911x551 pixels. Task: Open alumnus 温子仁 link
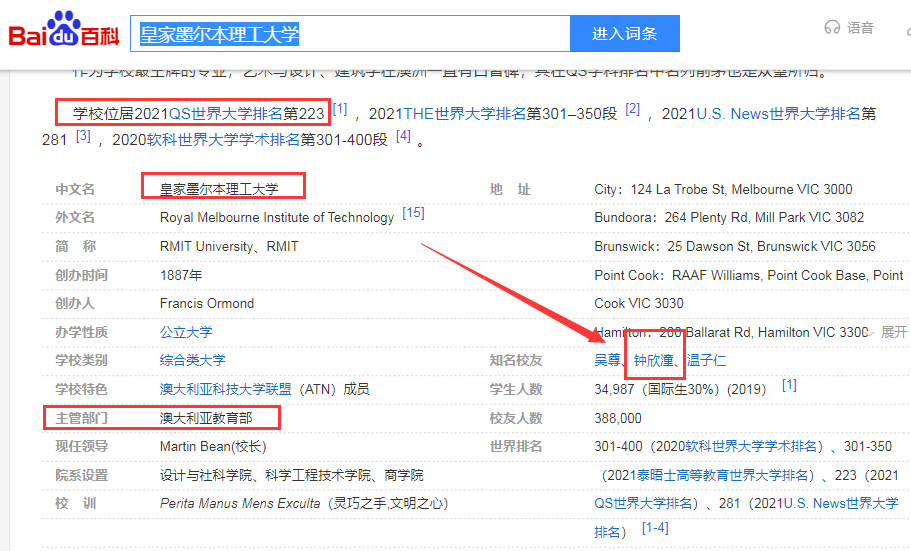706,360
